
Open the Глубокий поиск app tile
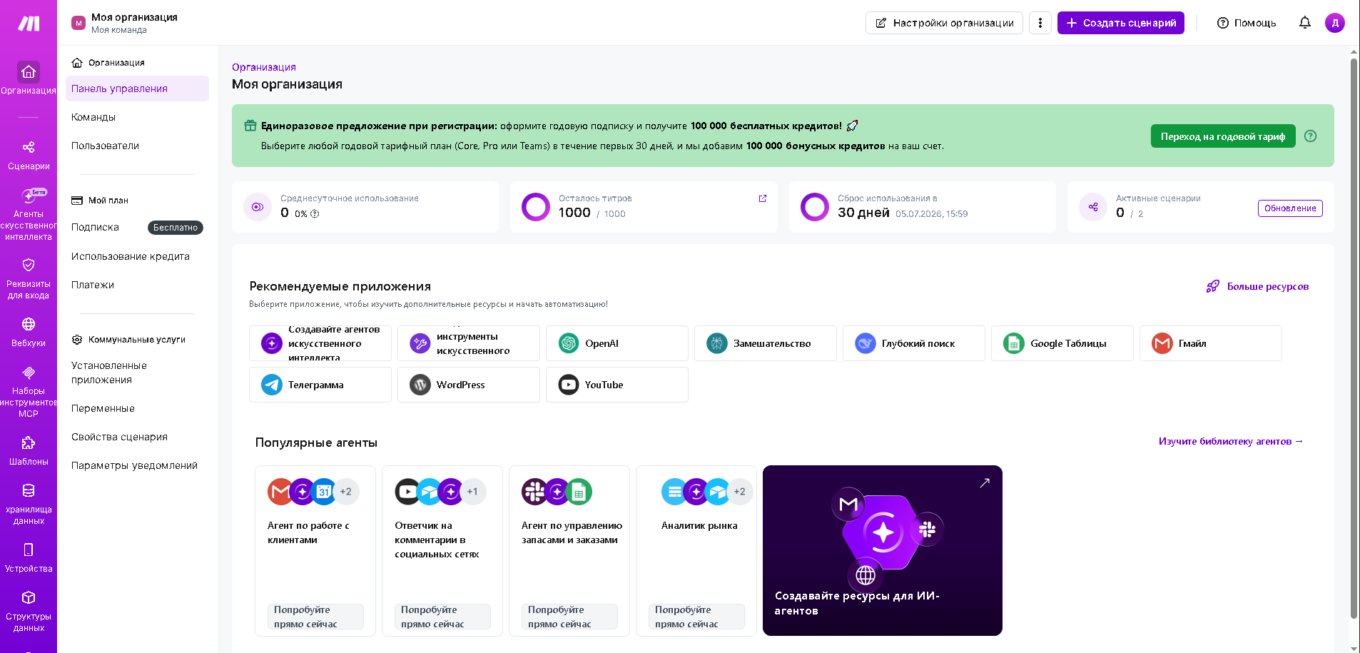[914, 343]
